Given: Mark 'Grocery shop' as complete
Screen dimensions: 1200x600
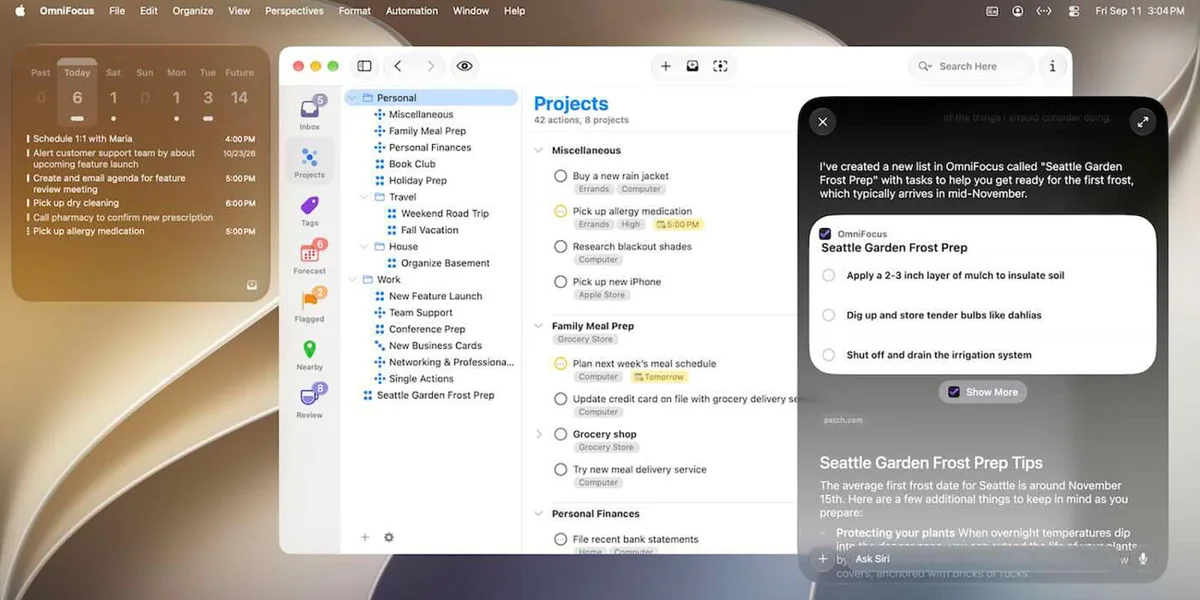Looking at the screenshot, I should (x=561, y=434).
